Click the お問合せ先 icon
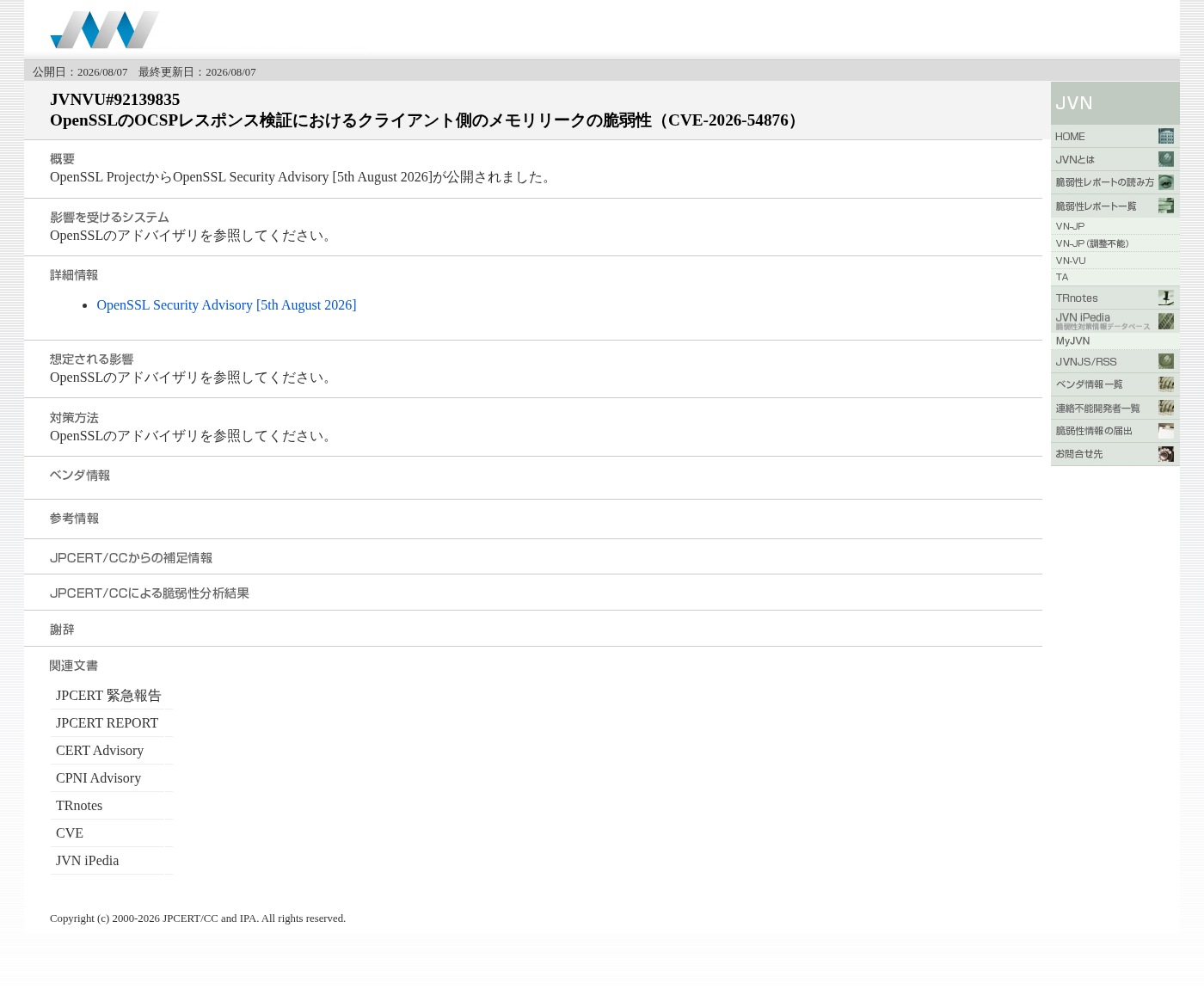1204x989 pixels. point(1166,454)
